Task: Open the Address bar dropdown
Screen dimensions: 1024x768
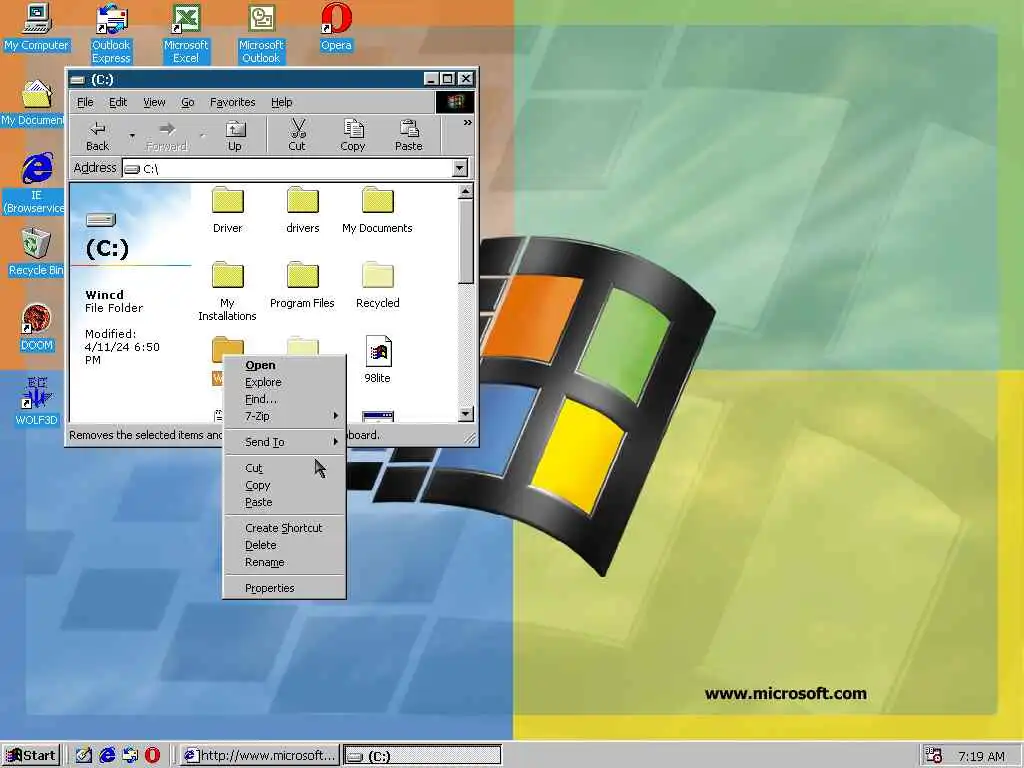Action: [x=460, y=168]
